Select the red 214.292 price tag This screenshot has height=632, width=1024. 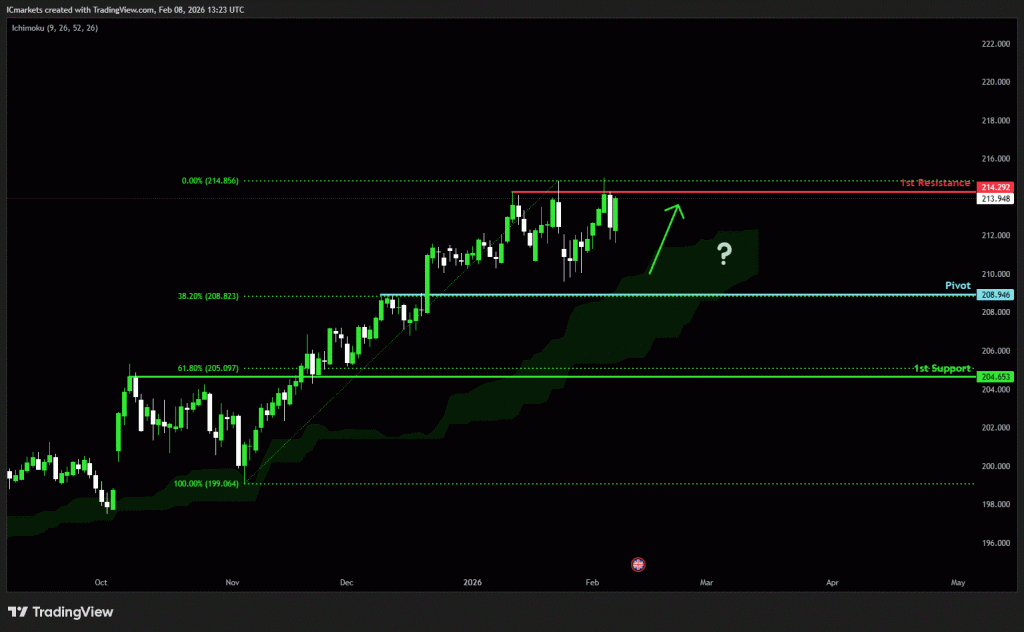point(996,187)
